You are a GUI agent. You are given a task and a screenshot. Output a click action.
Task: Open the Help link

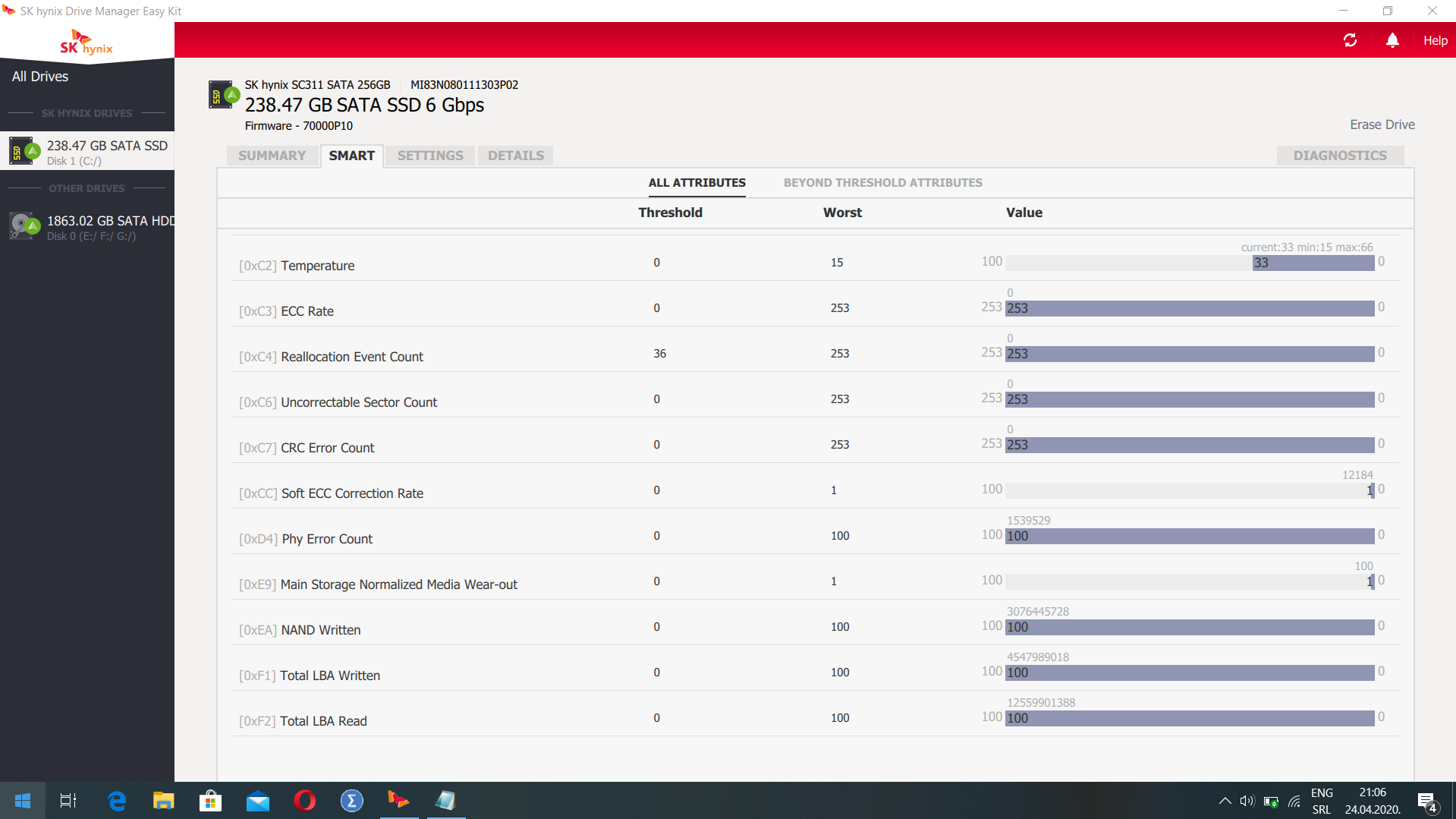pos(1435,41)
